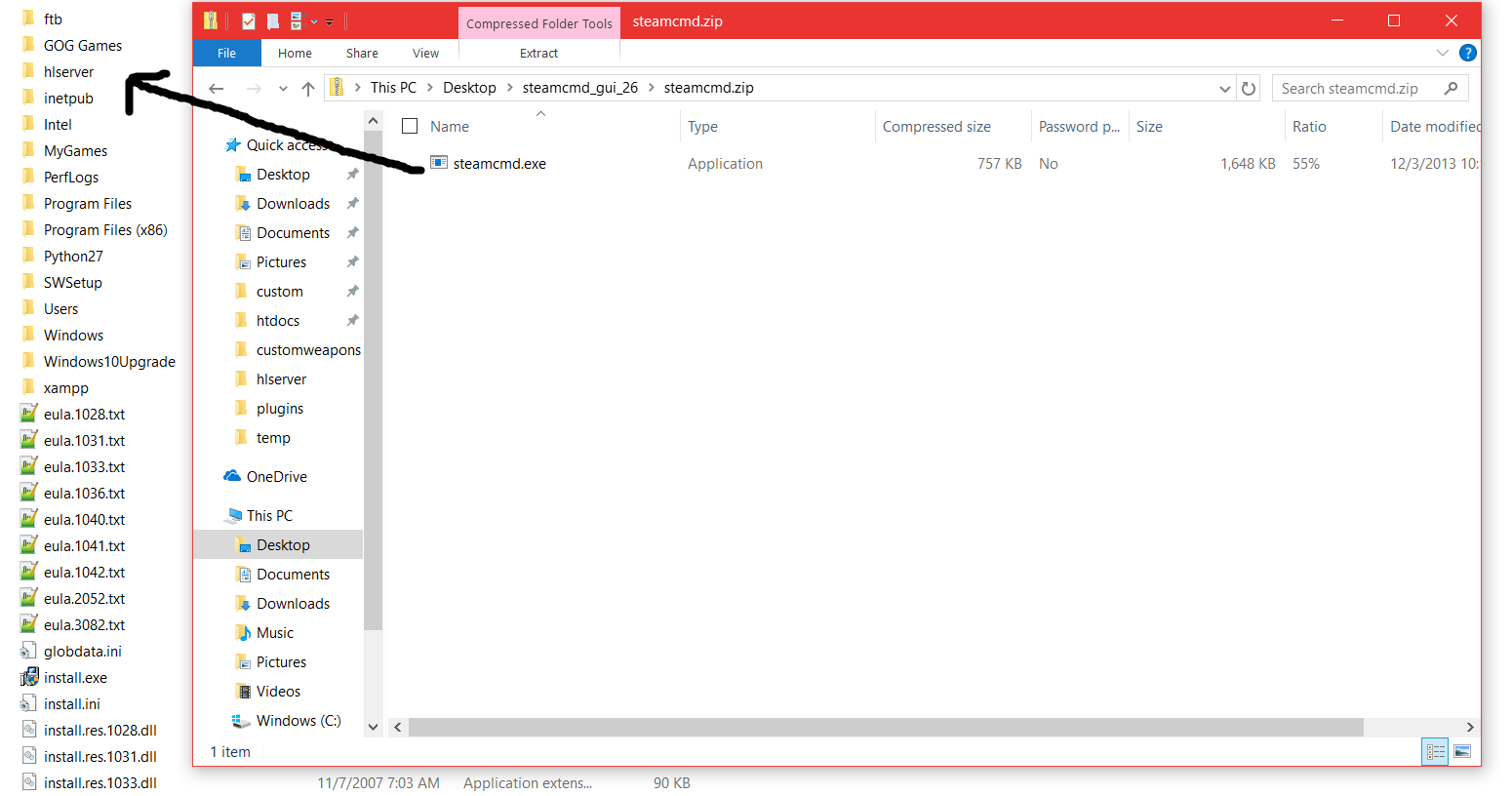Navigate to steamcmd_gui_26 in the address breadcrumb
The image size is (1512, 796).
[579, 88]
